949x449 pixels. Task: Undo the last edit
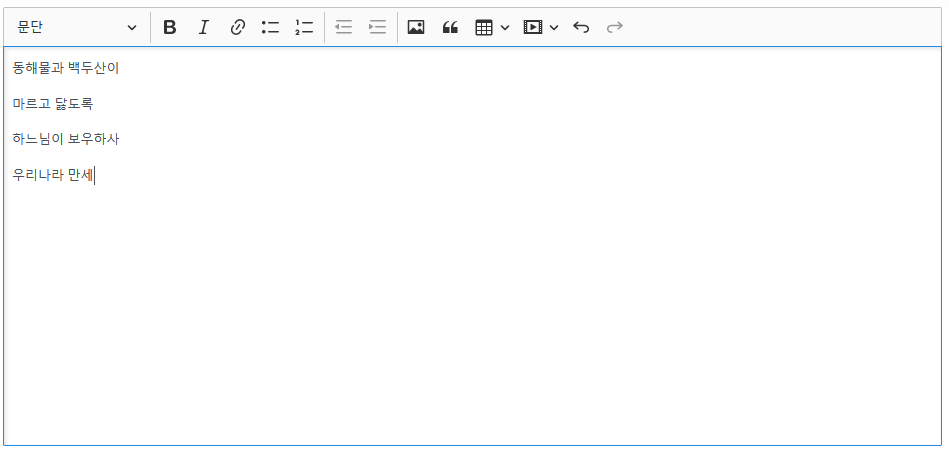point(581,27)
